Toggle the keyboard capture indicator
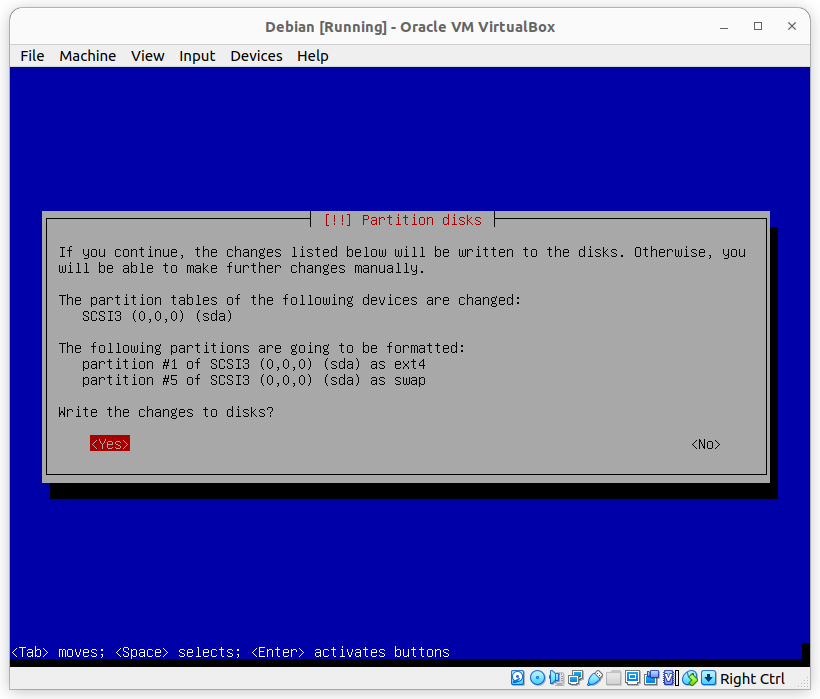The image size is (820, 699). point(707,678)
